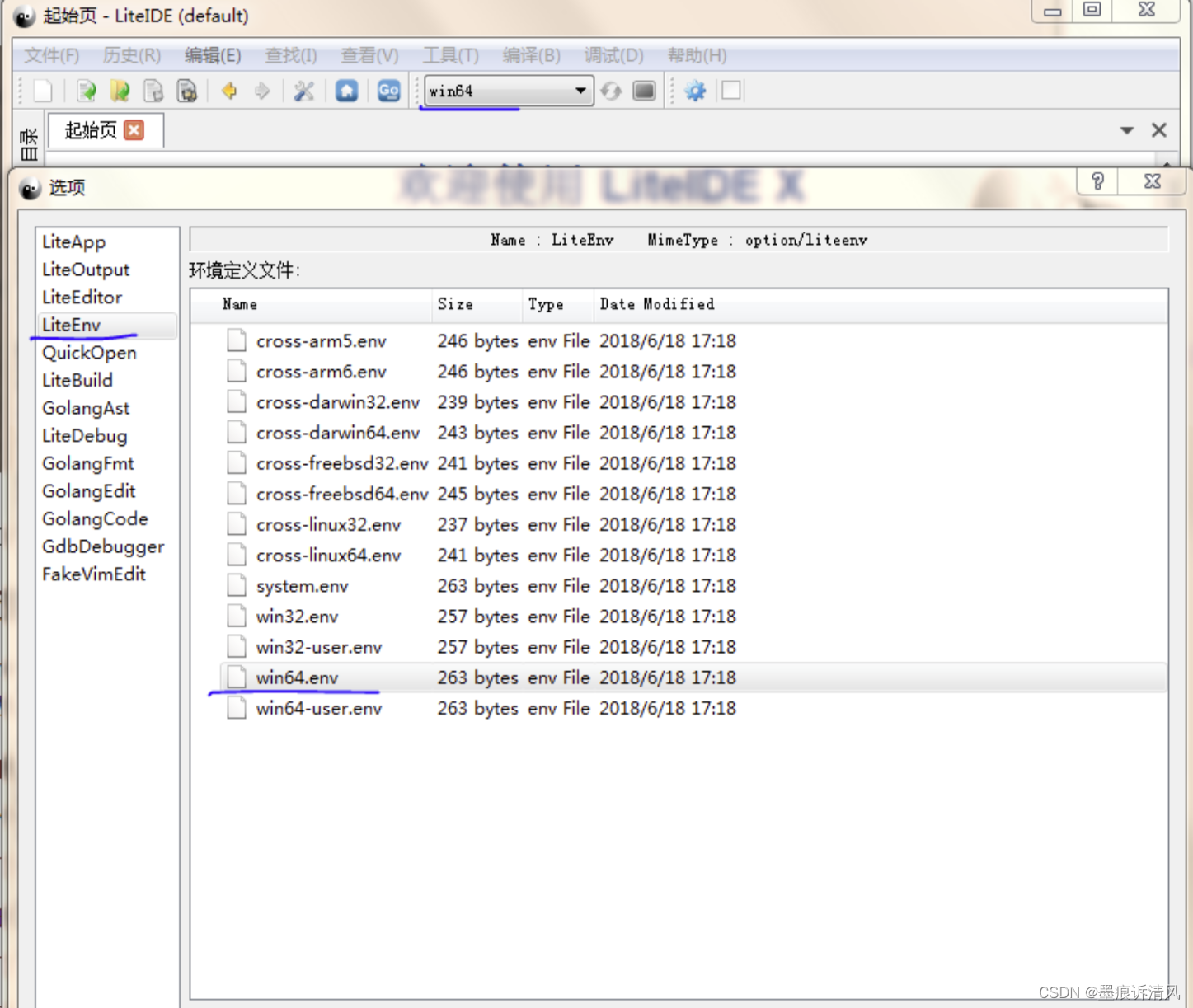Screen dimensions: 1193x1008
Task: Open the 目录 side panel tab
Action: point(29,144)
